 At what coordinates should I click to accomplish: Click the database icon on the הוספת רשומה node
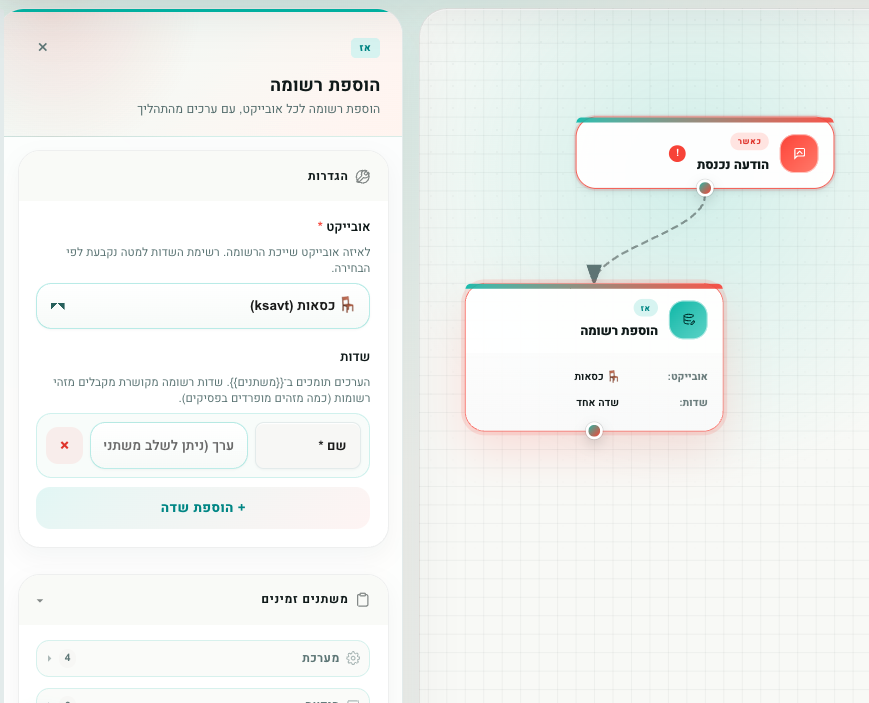(688, 319)
